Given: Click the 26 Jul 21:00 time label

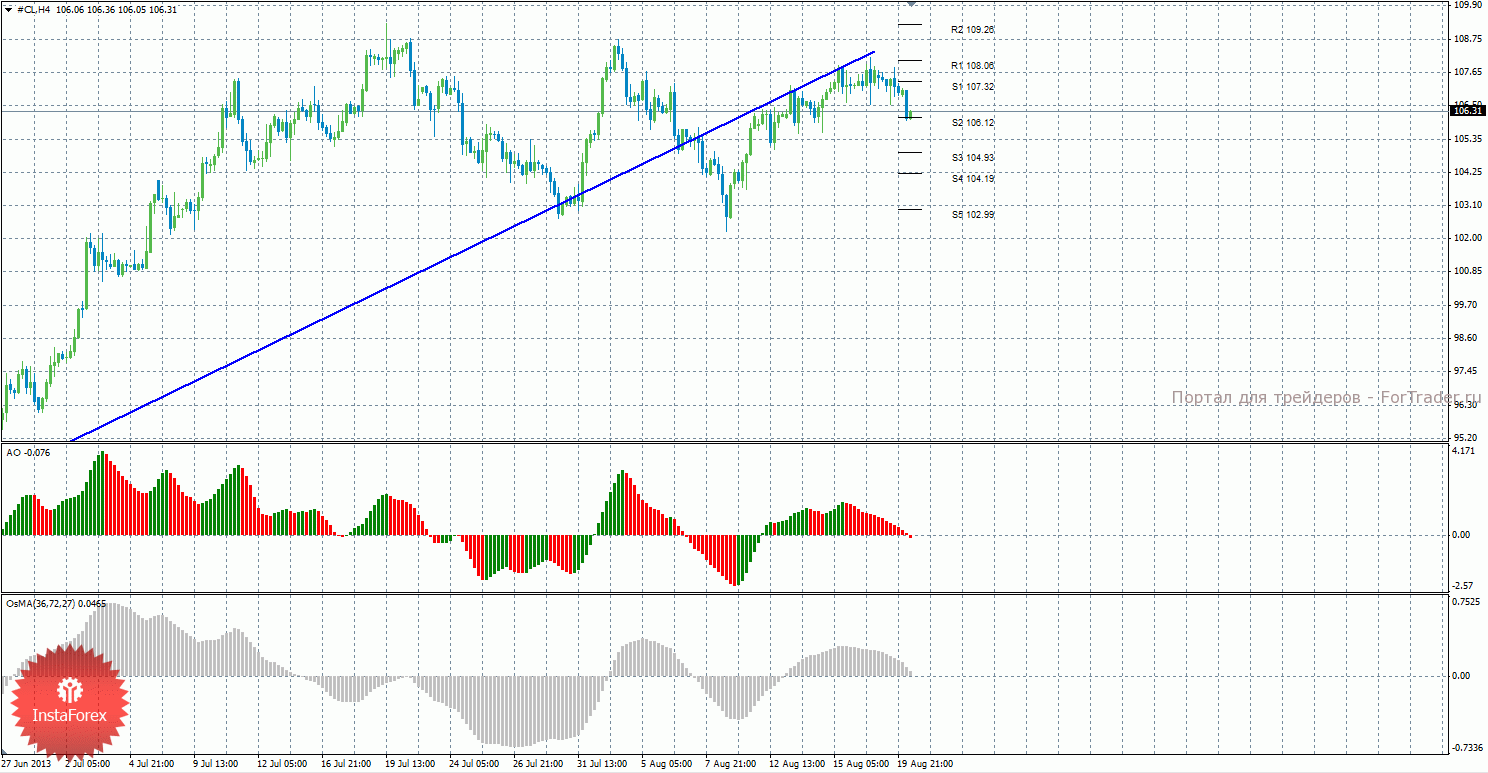Looking at the screenshot, I should (538, 764).
